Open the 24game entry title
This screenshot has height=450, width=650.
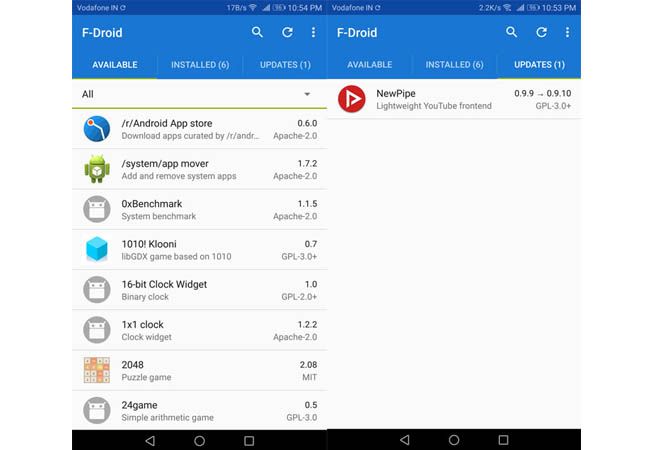click(139, 405)
